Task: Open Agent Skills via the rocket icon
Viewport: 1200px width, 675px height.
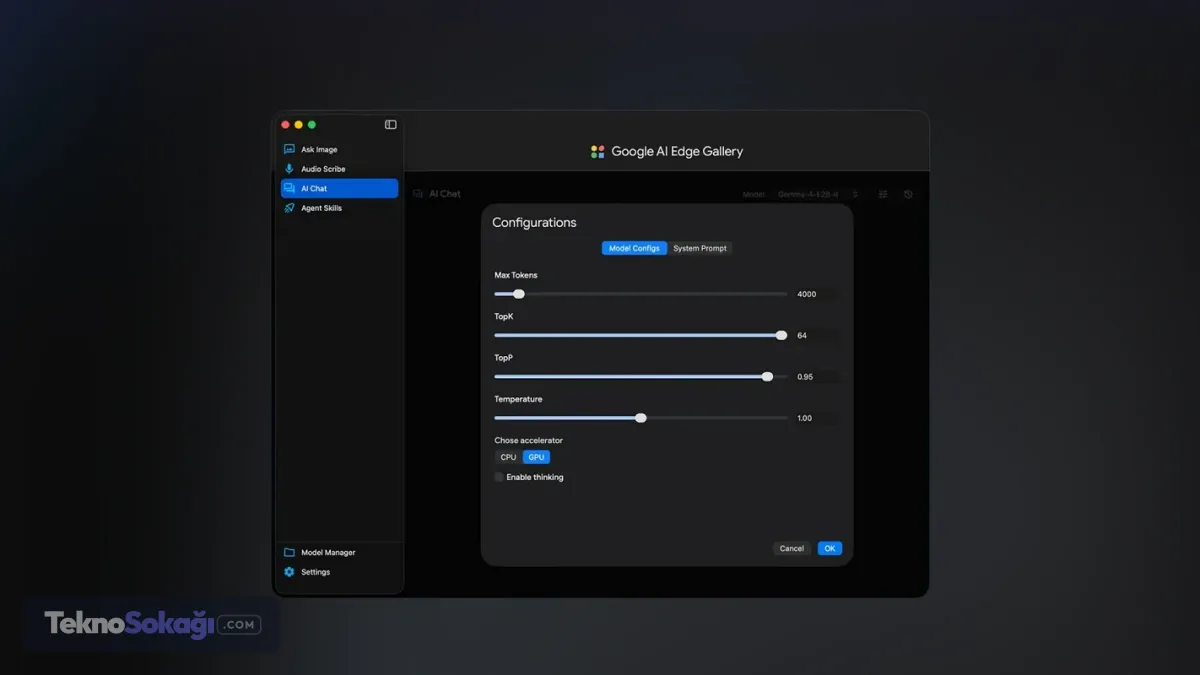Action: [289, 208]
